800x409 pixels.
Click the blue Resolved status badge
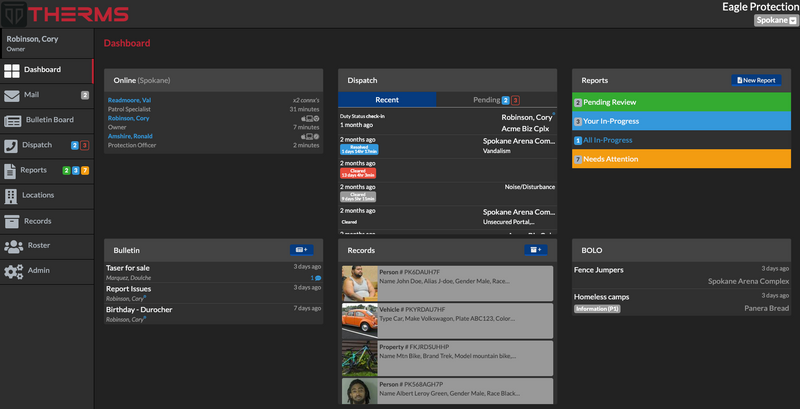(359, 149)
